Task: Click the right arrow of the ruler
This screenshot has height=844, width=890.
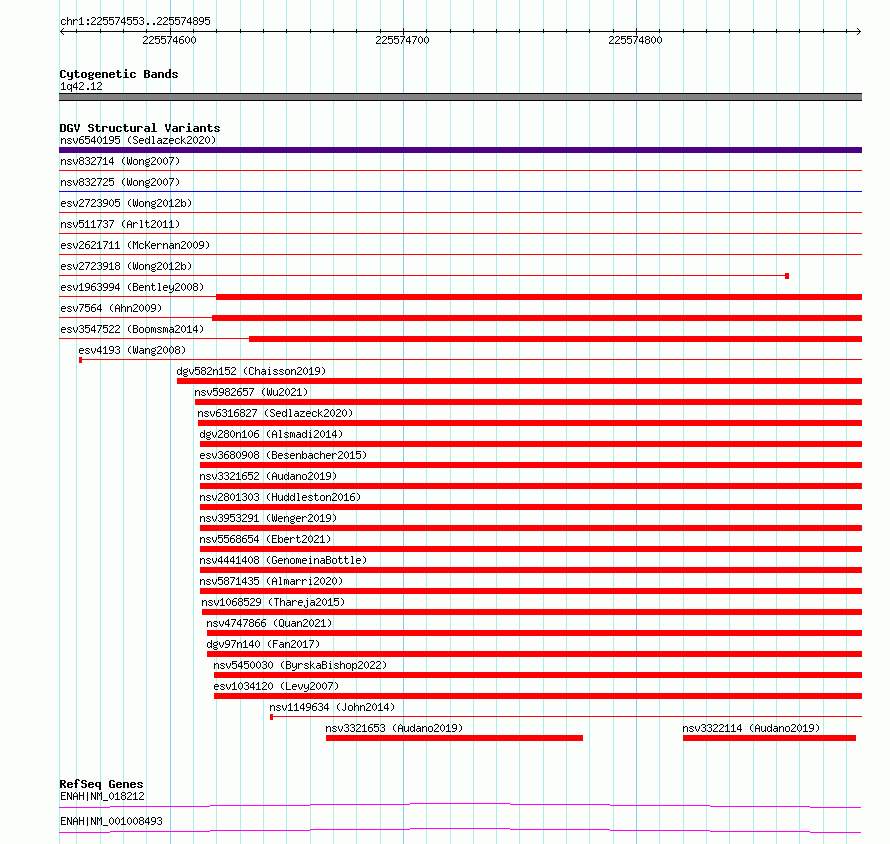Action: [858, 31]
